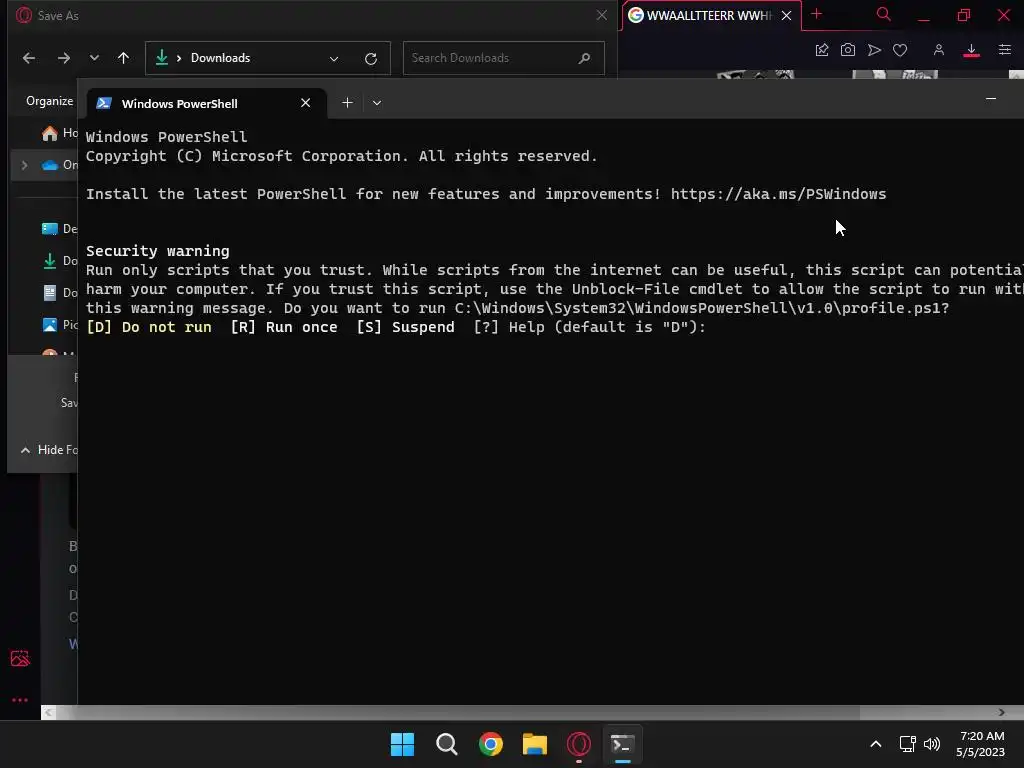Viewport: 1024px width, 768px height.
Task: Select the WWAALLTTEERR browser tab in Opera
Action: tap(710, 15)
